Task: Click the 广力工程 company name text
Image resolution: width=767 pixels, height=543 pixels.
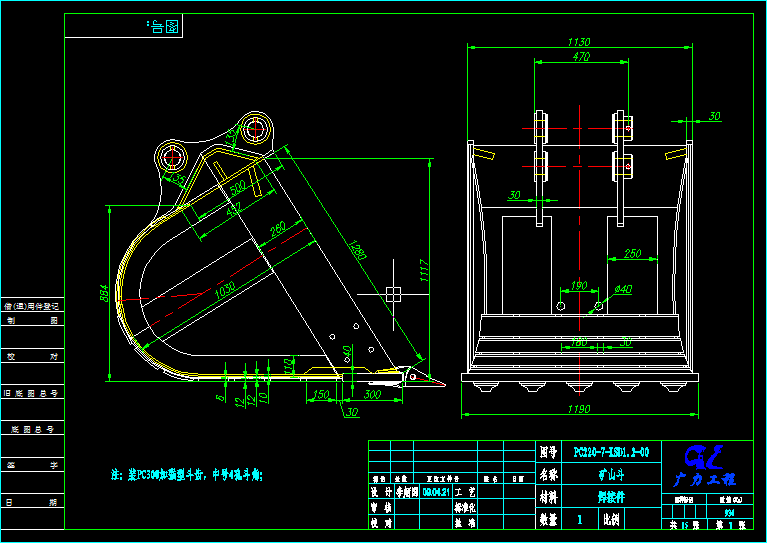Action: tap(706, 481)
